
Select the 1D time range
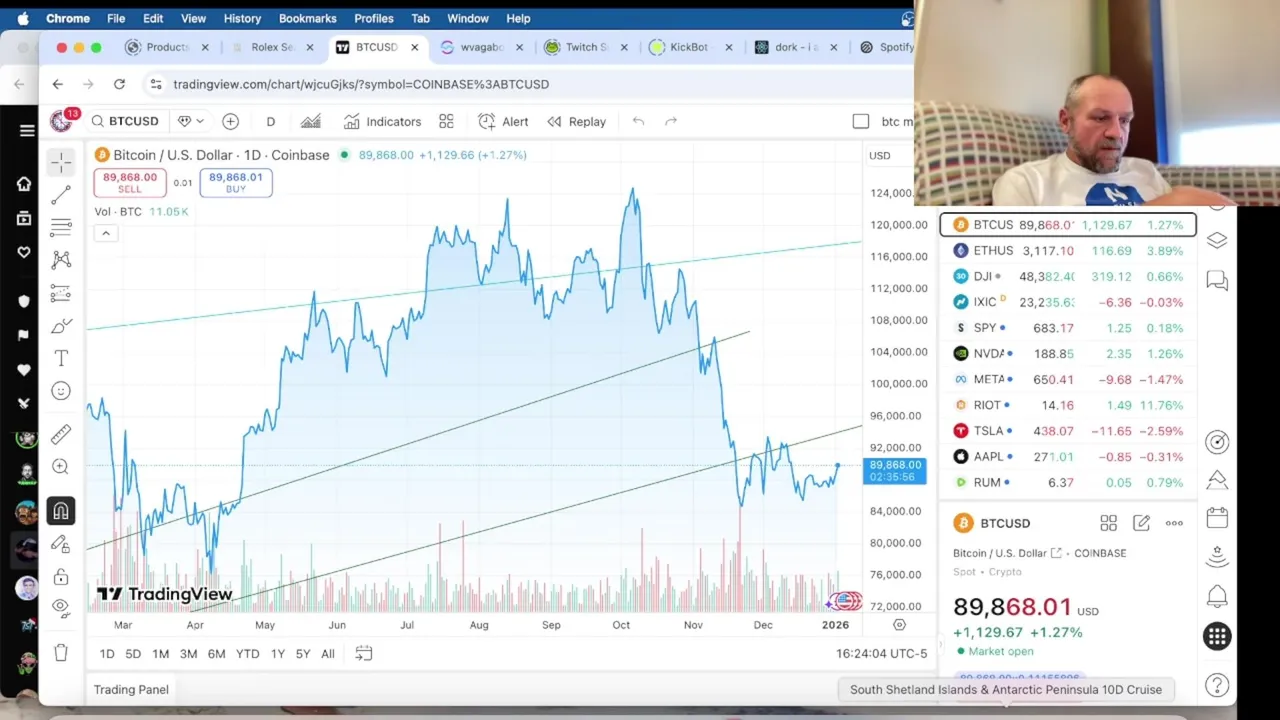107,653
